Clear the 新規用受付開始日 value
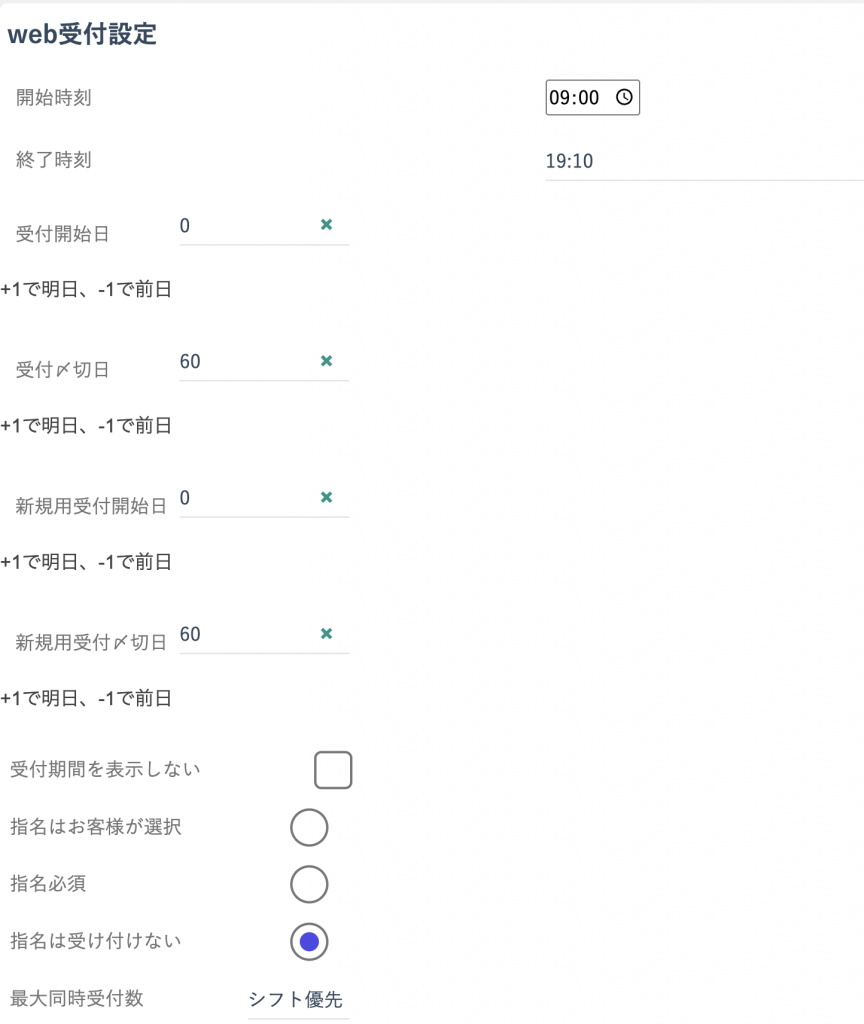 327,498
